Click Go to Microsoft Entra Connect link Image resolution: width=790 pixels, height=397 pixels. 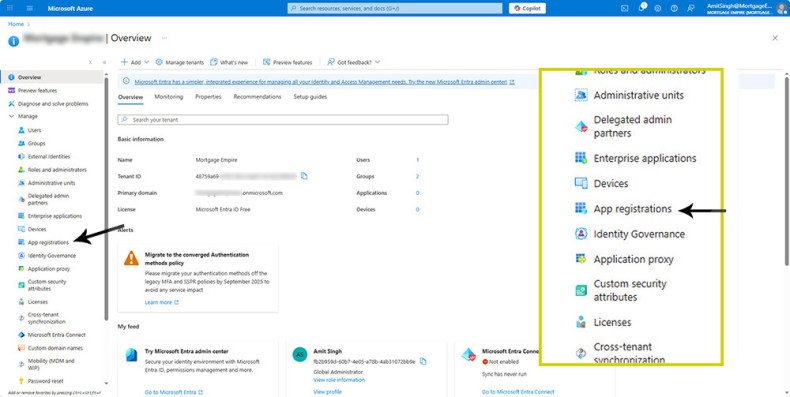[518, 392]
